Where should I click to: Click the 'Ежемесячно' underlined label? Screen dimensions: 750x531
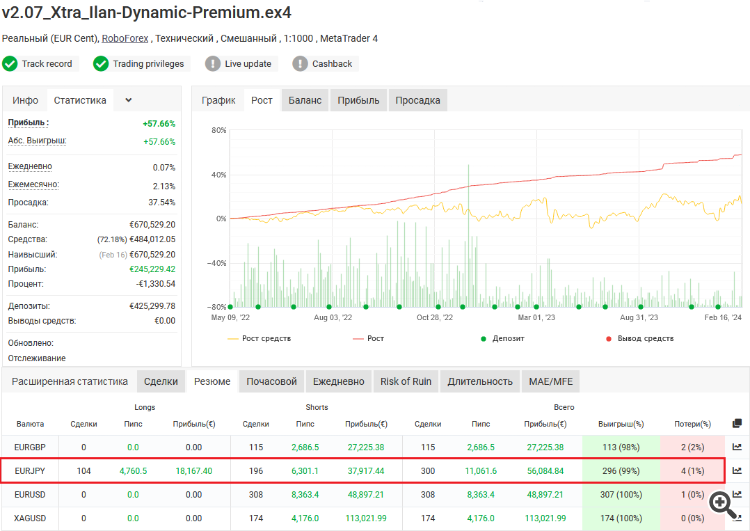tap(33, 185)
